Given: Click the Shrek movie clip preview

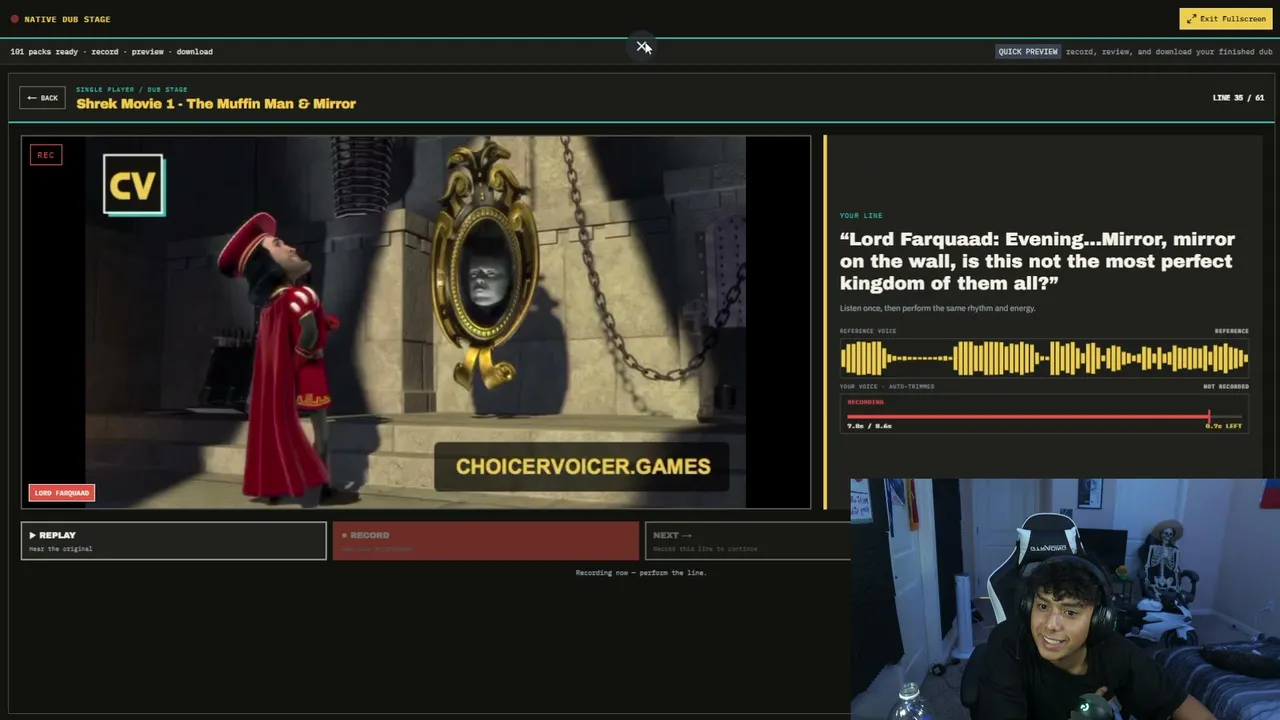Looking at the screenshot, I should (416, 322).
